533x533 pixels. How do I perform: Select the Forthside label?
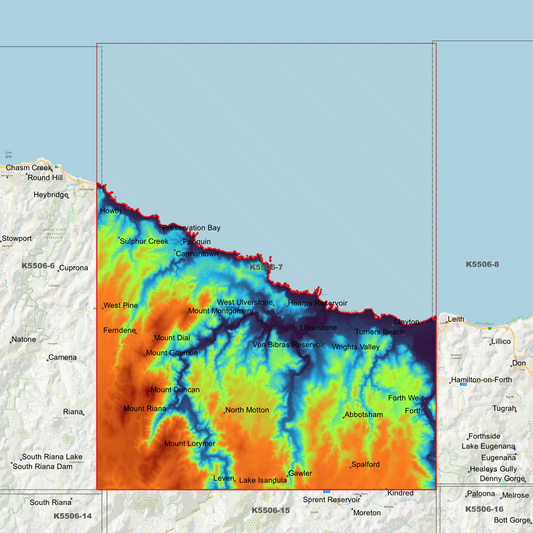(484, 436)
